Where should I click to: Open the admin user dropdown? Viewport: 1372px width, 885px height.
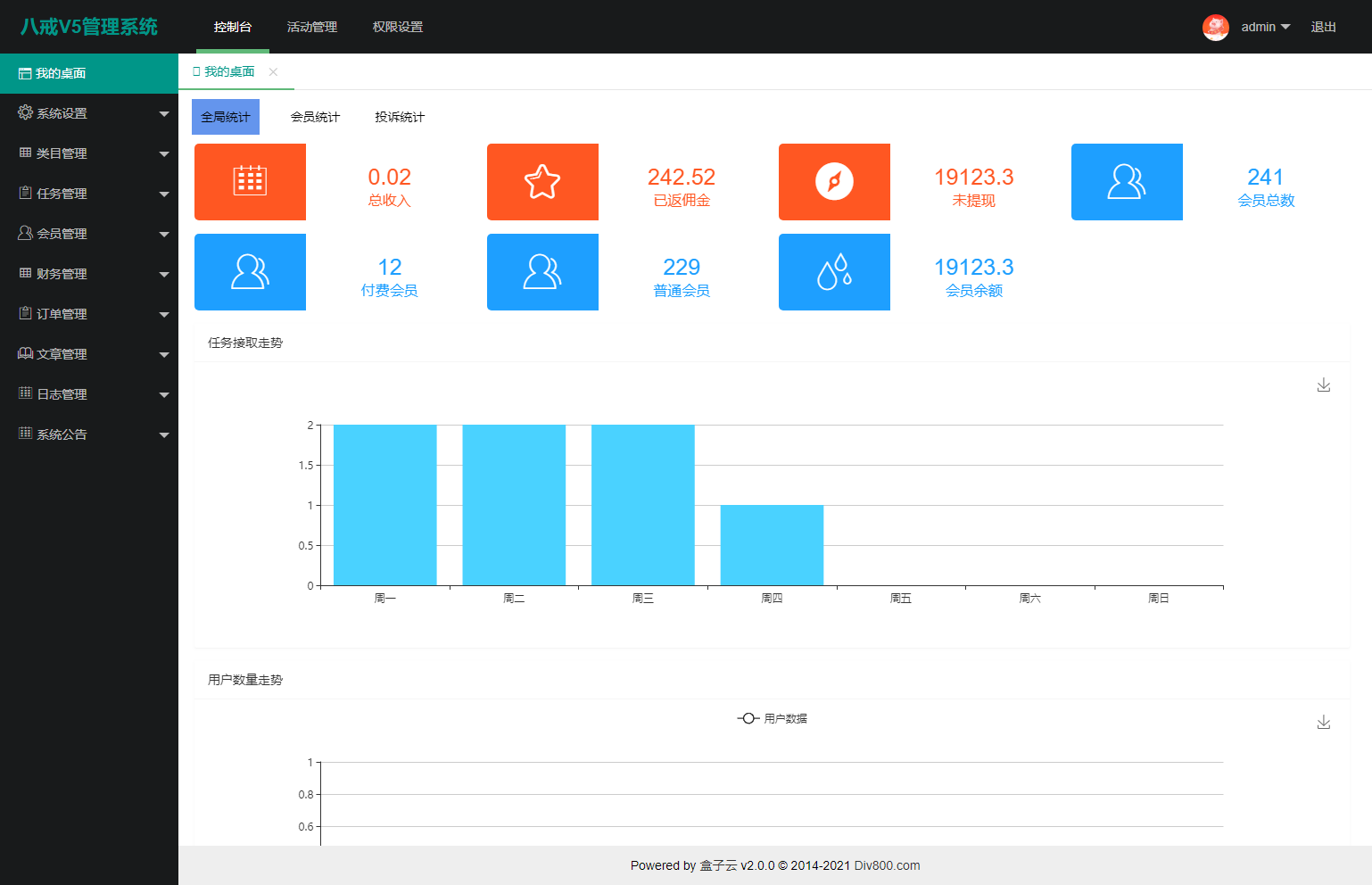coord(1265,27)
